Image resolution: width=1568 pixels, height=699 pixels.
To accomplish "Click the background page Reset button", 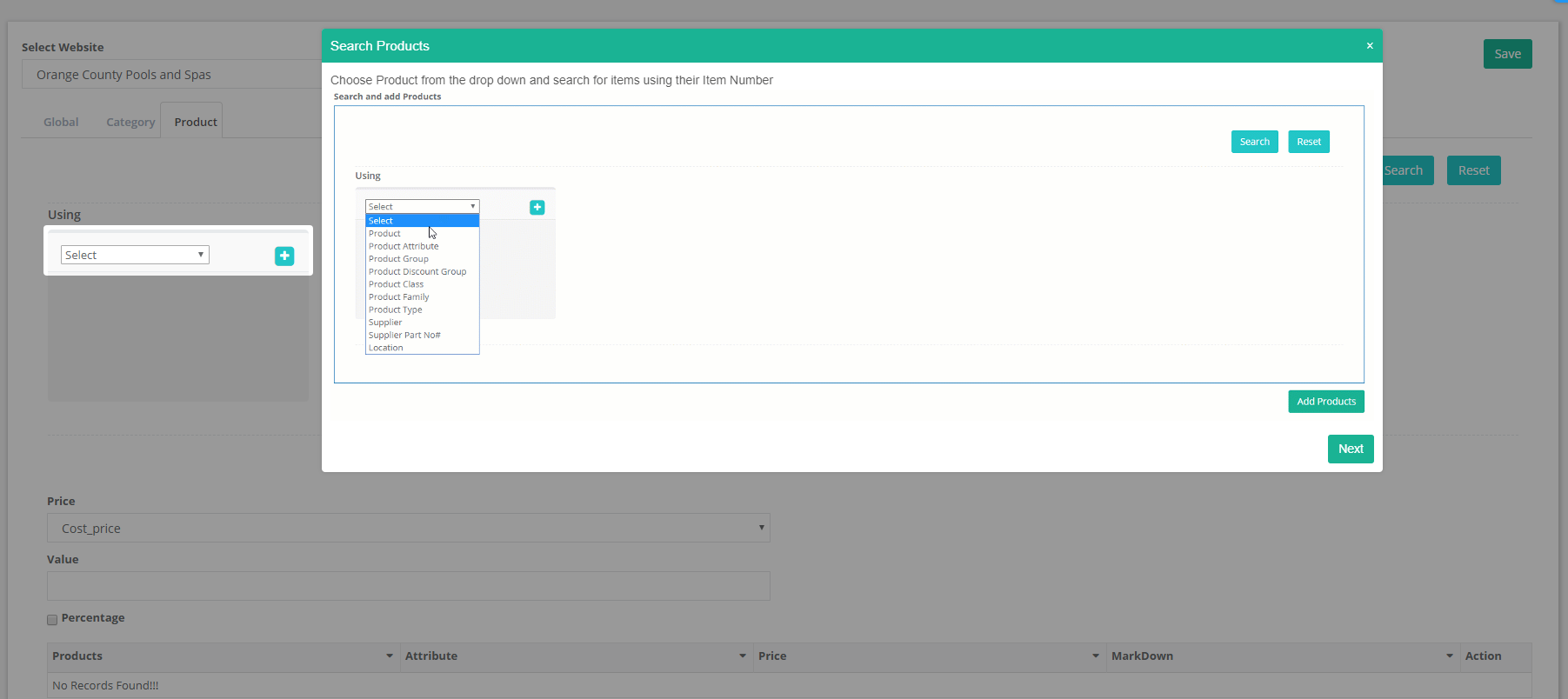I will coord(1474,170).
